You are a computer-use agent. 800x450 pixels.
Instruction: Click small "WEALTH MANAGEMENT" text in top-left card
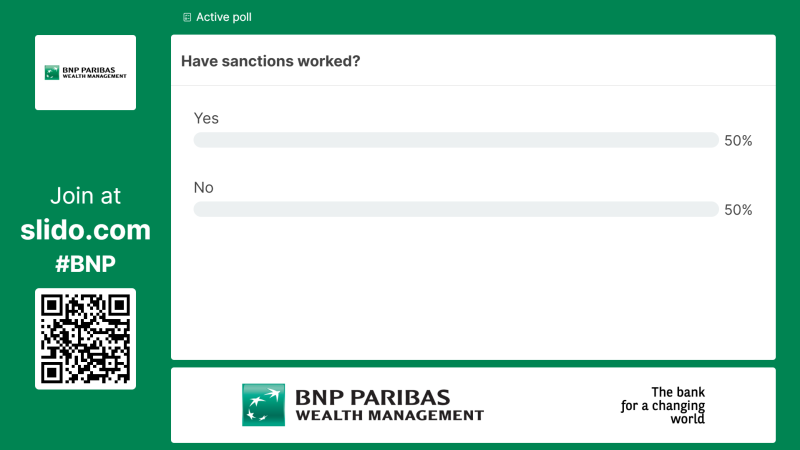94,77
